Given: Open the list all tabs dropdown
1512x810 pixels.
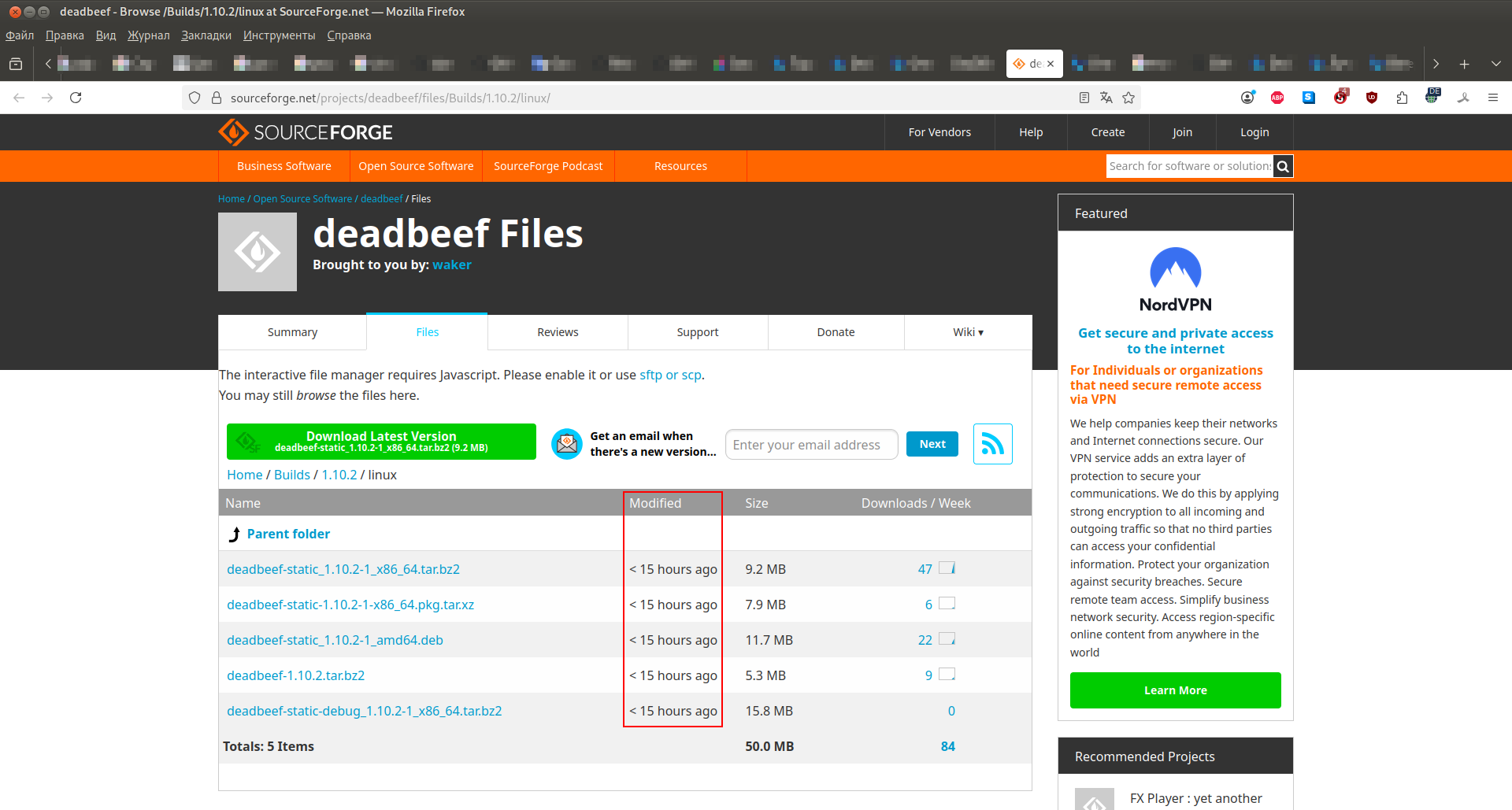Looking at the screenshot, I should 1496,64.
